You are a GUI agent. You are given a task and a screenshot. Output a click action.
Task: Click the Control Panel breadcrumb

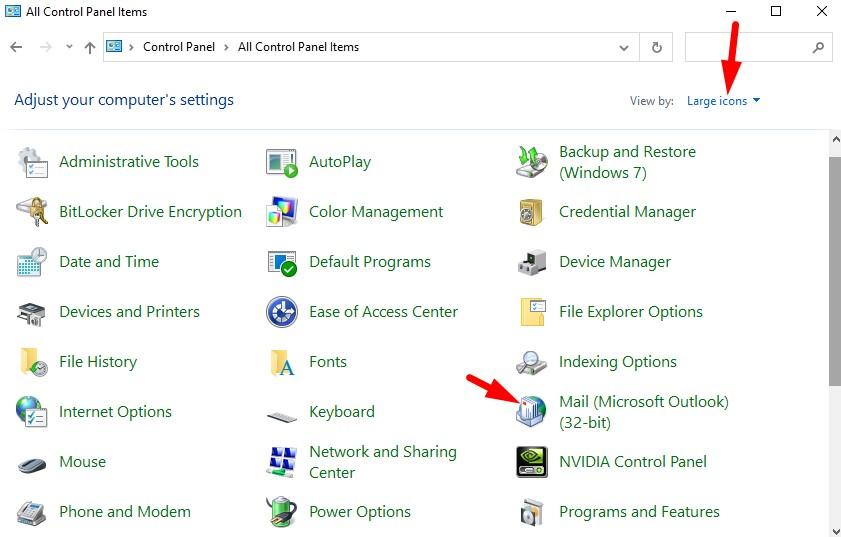pyautogui.click(x=179, y=47)
